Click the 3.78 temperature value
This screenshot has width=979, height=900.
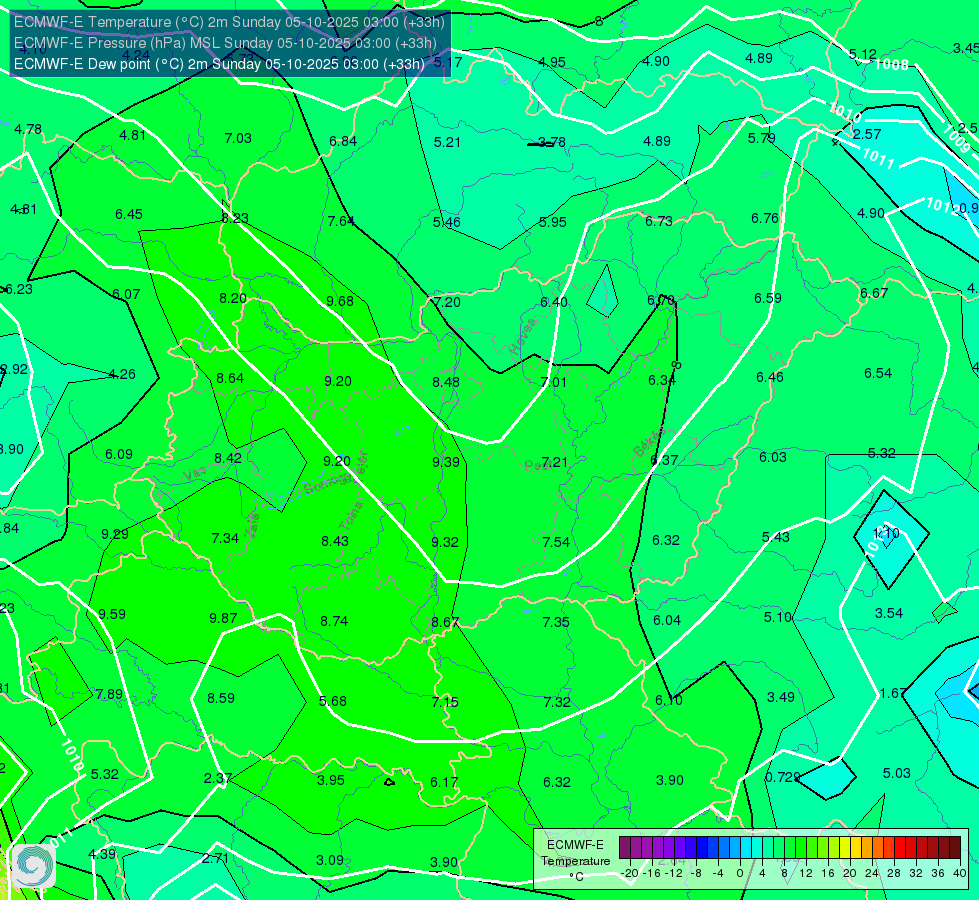(x=552, y=142)
